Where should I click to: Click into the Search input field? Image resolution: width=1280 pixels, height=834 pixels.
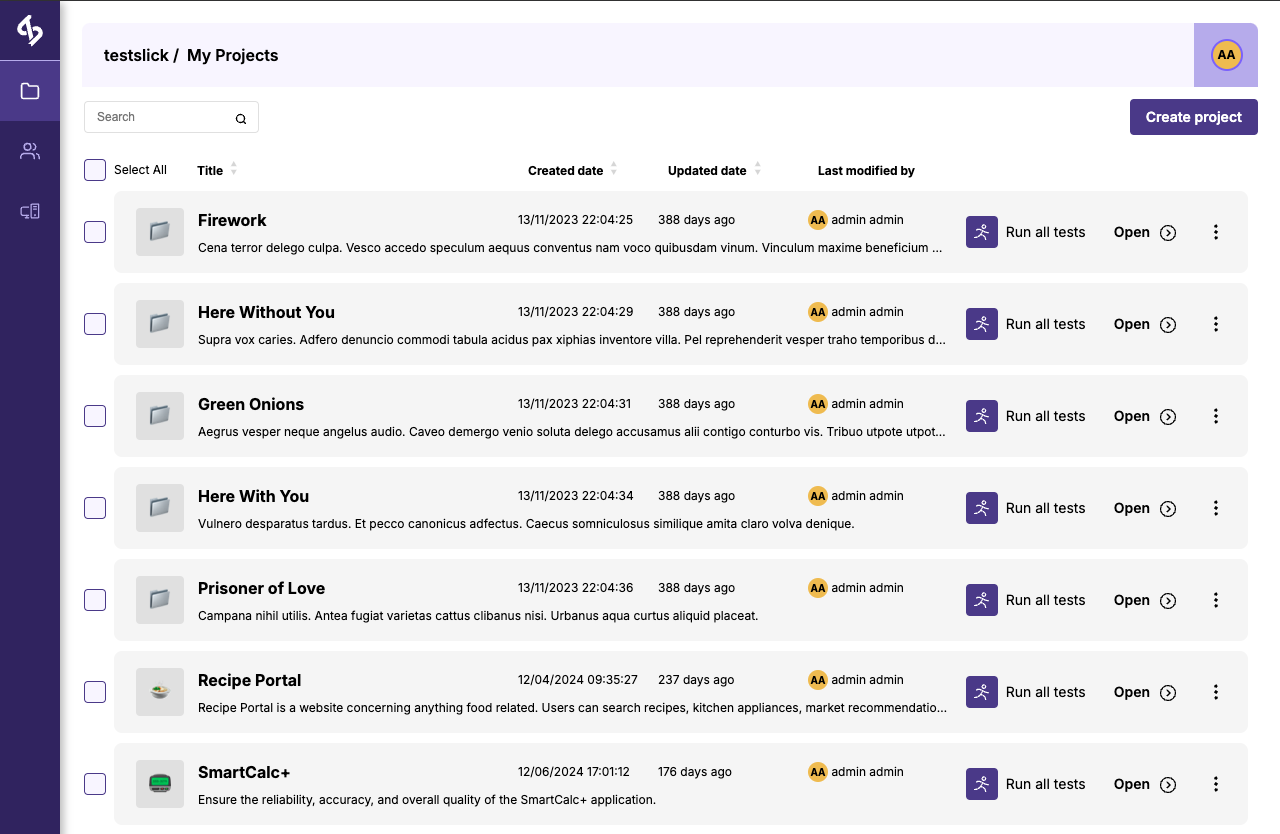[160, 117]
